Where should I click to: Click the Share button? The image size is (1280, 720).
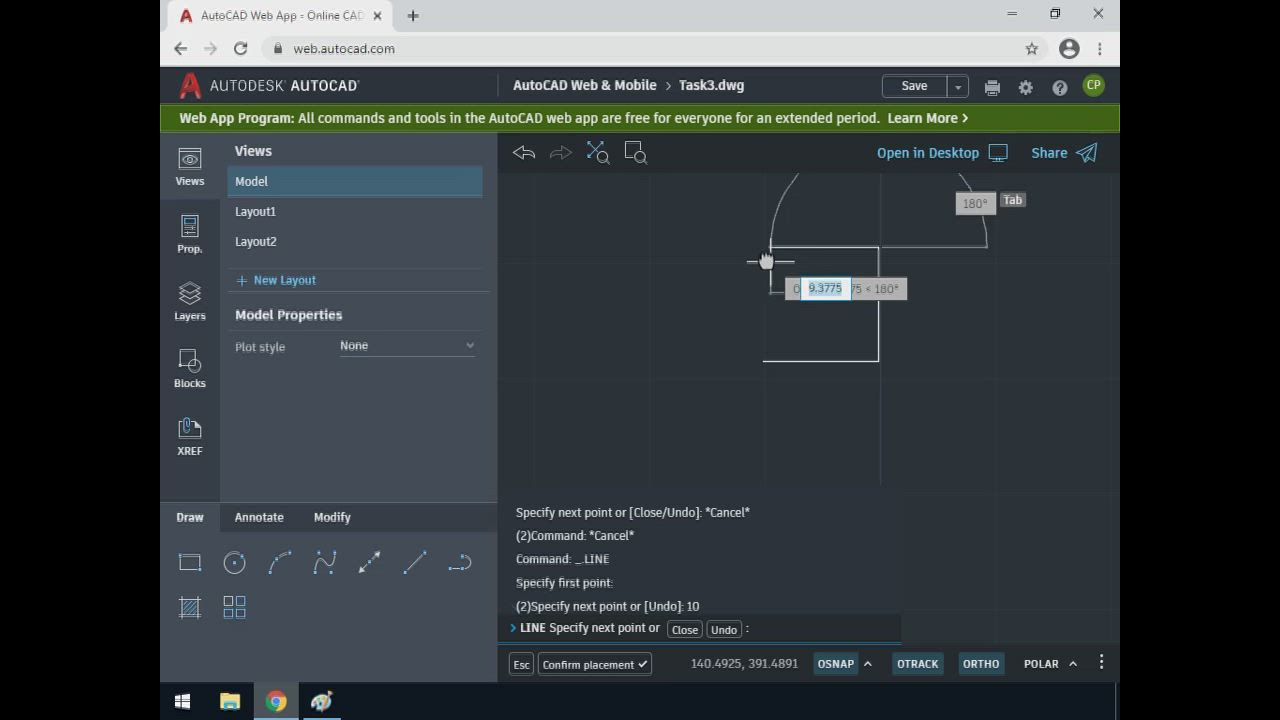point(1064,153)
